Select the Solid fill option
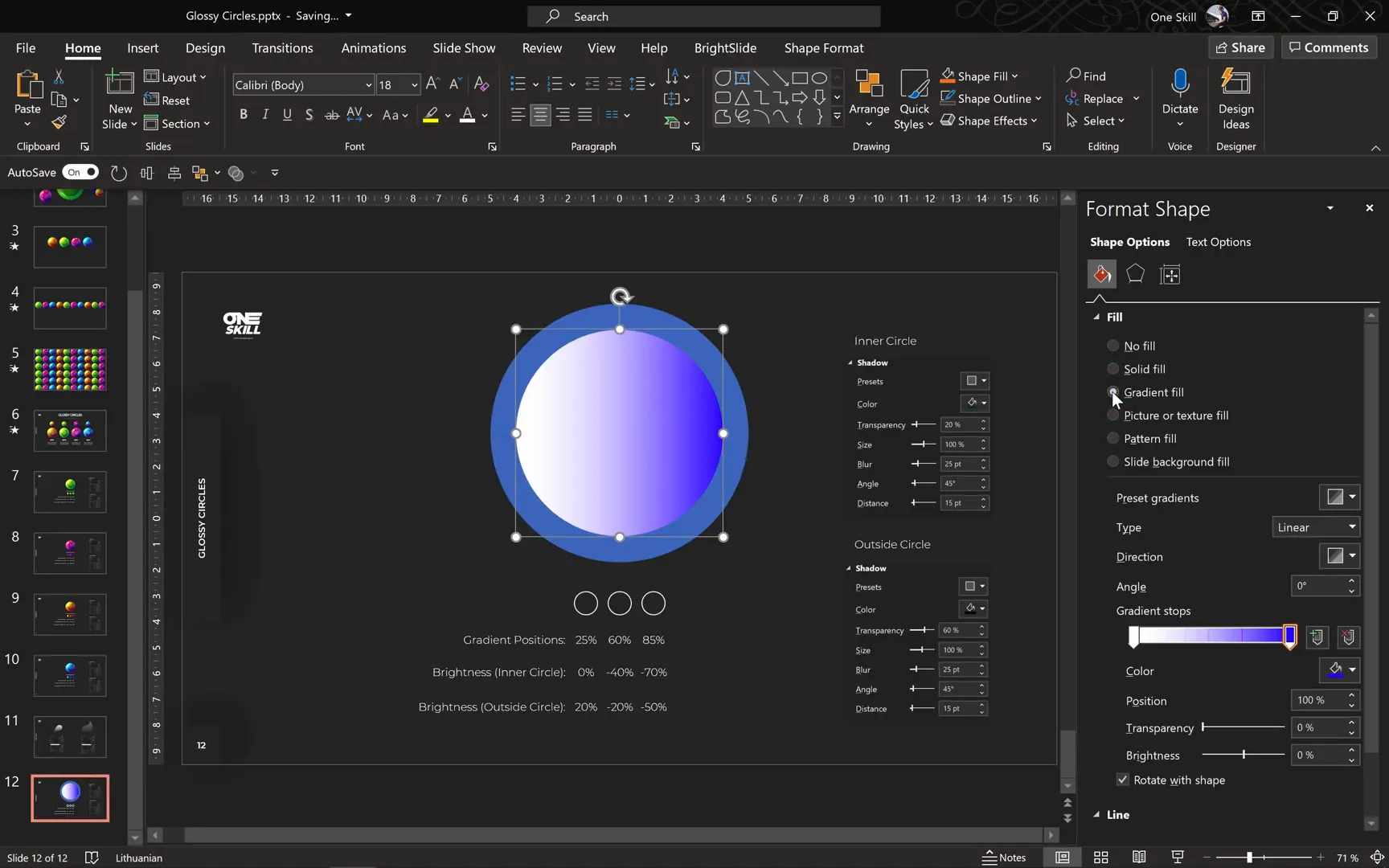 coord(1113,368)
